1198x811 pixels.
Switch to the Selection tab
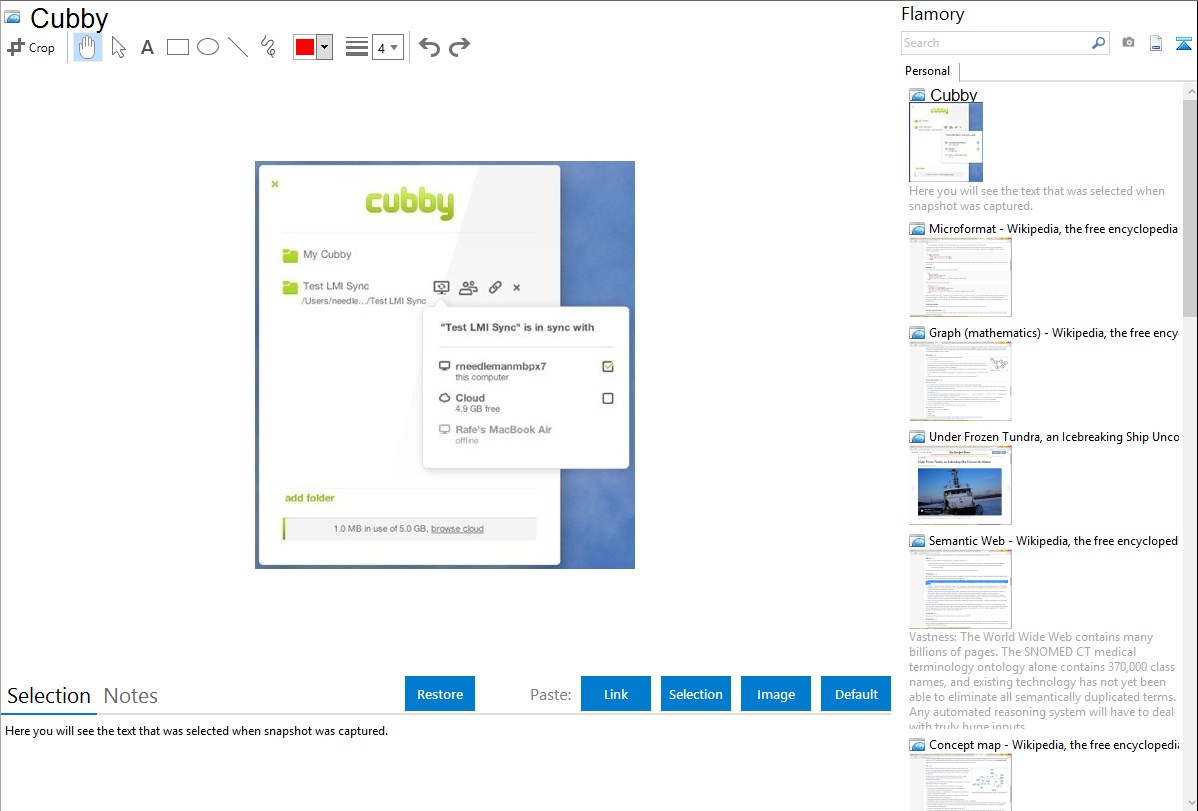(49, 696)
